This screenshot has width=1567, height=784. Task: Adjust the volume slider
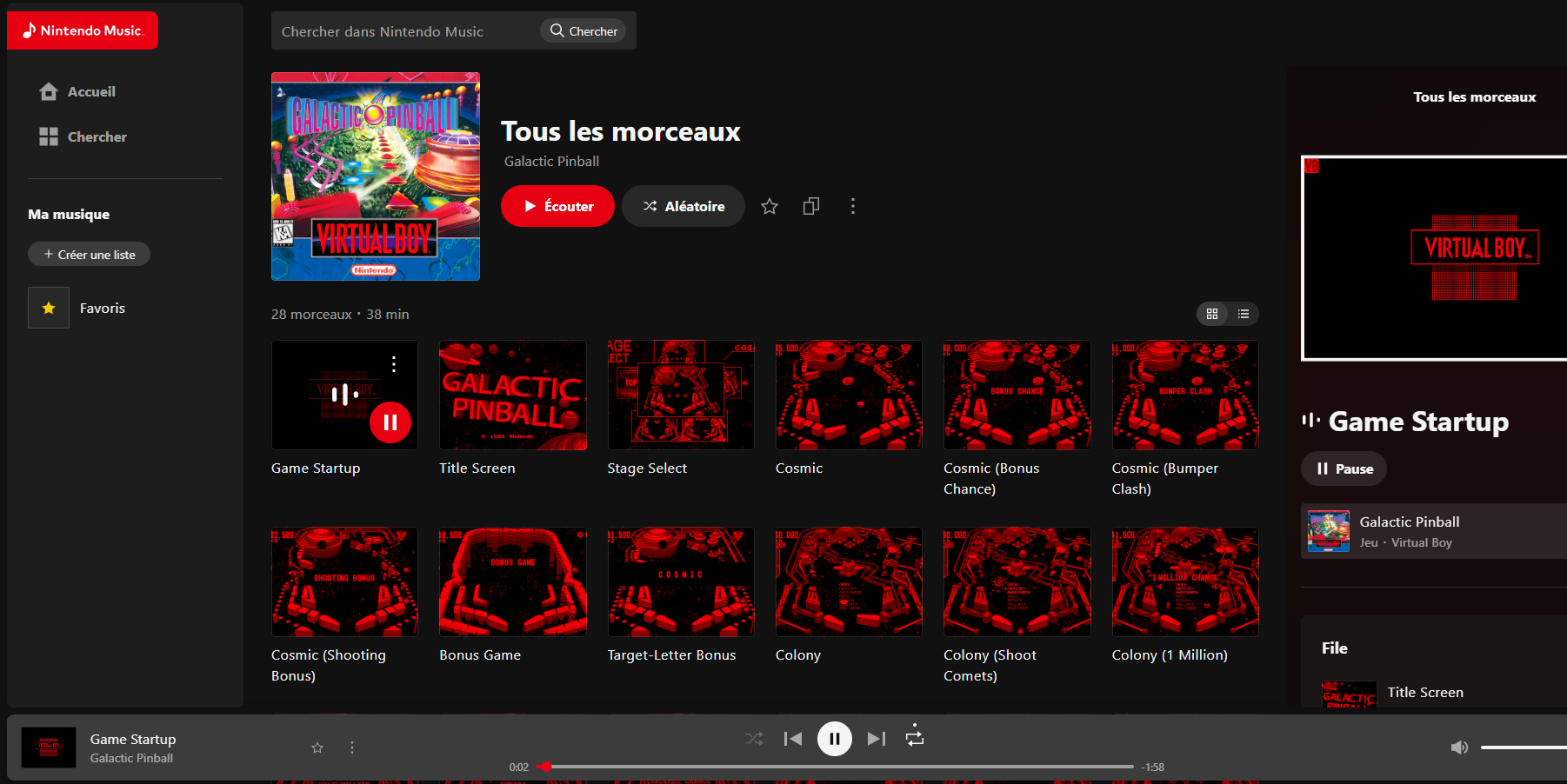(1524, 747)
